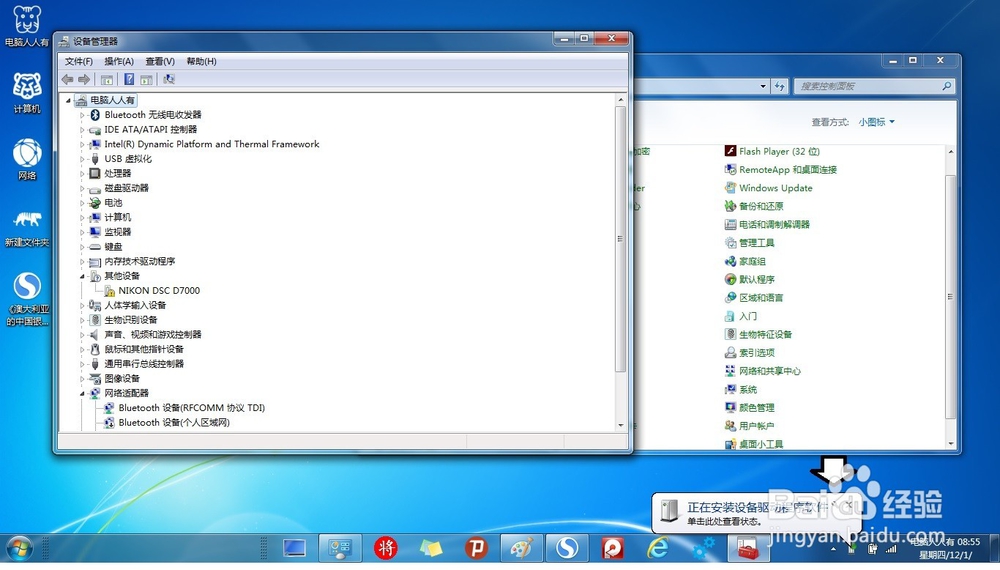Collapse the 其他设备 node
Image resolution: width=1000 pixels, height=570 pixels.
[x=82, y=276]
